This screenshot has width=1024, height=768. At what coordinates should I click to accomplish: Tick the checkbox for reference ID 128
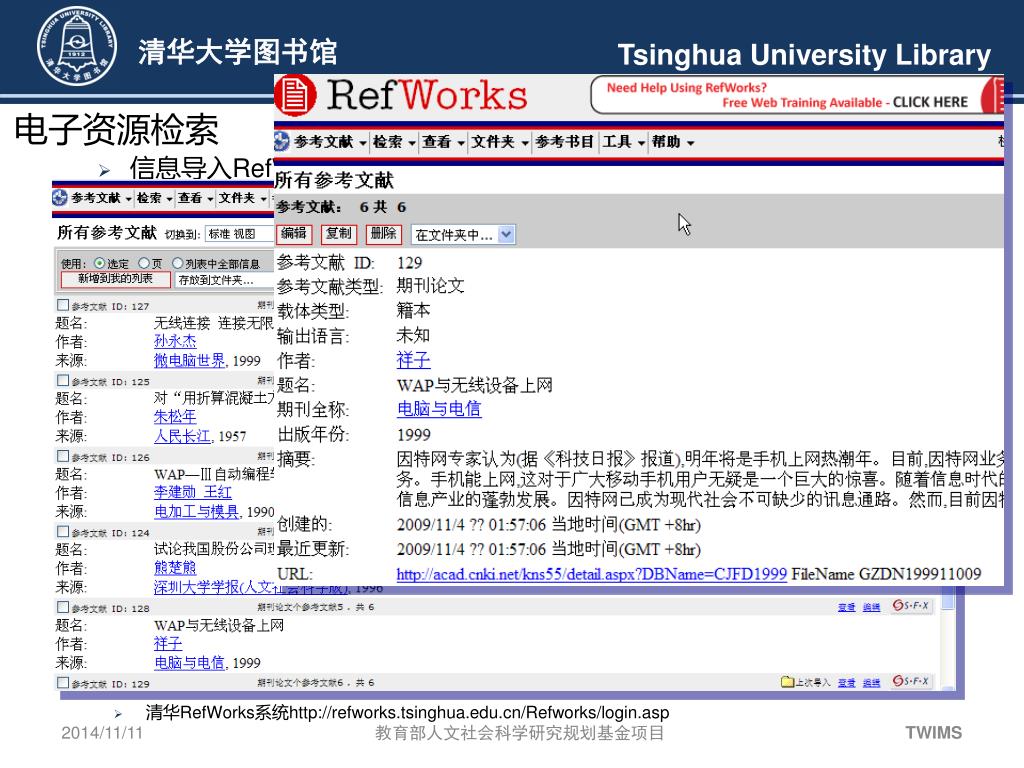pyautogui.click(x=63, y=607)
